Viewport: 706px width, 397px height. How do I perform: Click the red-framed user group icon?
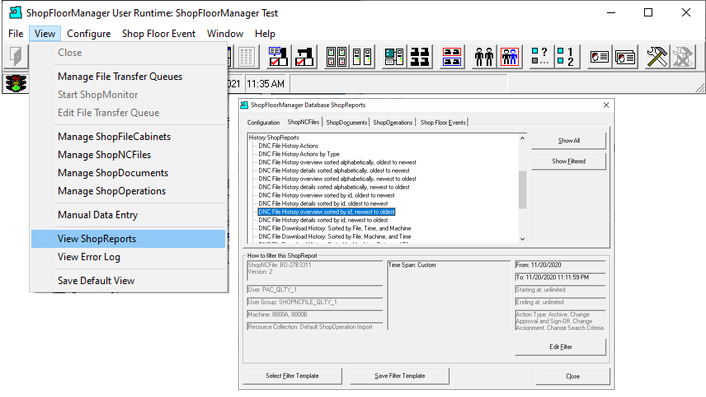tap(510, 57)
